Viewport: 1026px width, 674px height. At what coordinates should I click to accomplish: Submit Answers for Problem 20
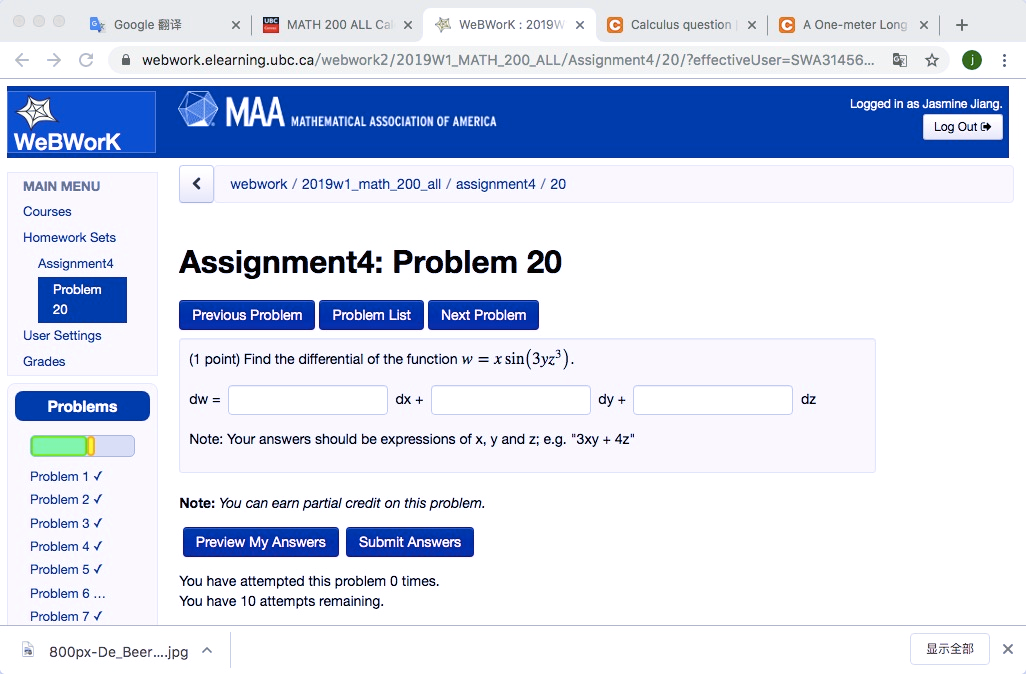pyautogui.click(x=410, y=541)
